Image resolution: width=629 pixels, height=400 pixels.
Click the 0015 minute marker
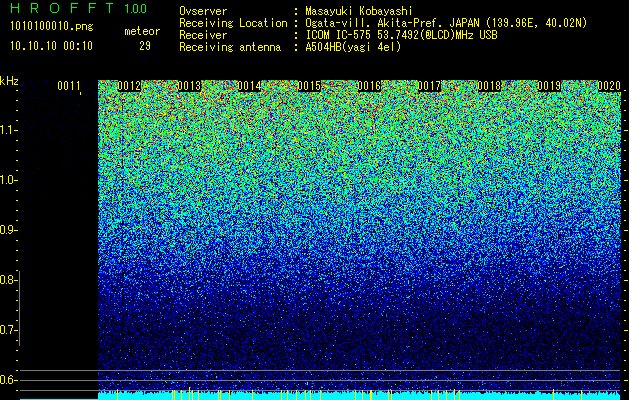click(309, 86)
